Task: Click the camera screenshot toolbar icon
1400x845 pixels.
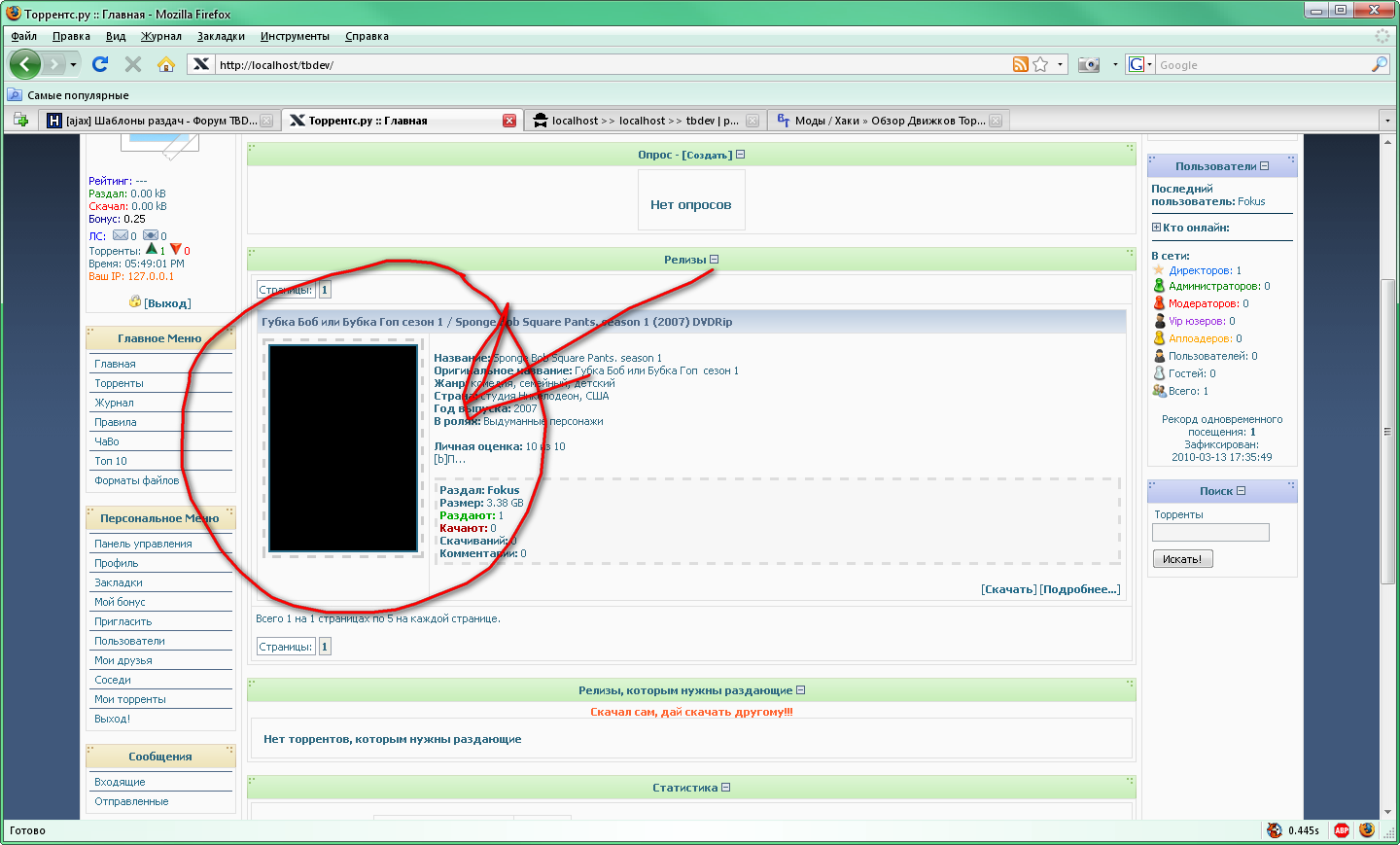Action: click(1089, 64)
